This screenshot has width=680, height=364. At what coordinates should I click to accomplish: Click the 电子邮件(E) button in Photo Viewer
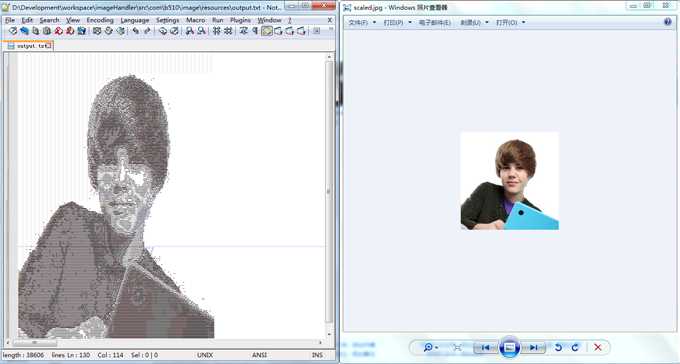coord(435,23)
